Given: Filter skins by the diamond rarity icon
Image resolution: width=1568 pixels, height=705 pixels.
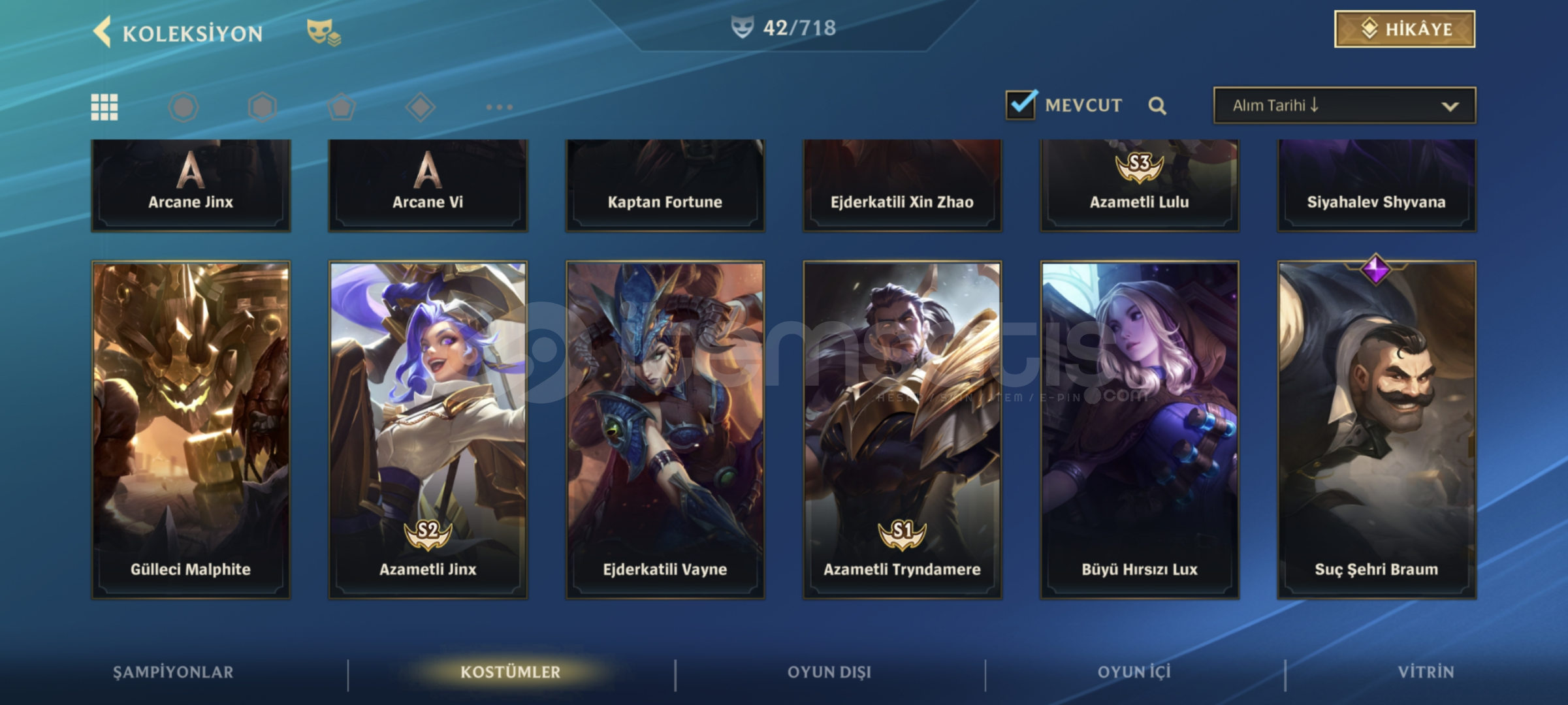Looking at the screenshot, I should coord(421,107).
